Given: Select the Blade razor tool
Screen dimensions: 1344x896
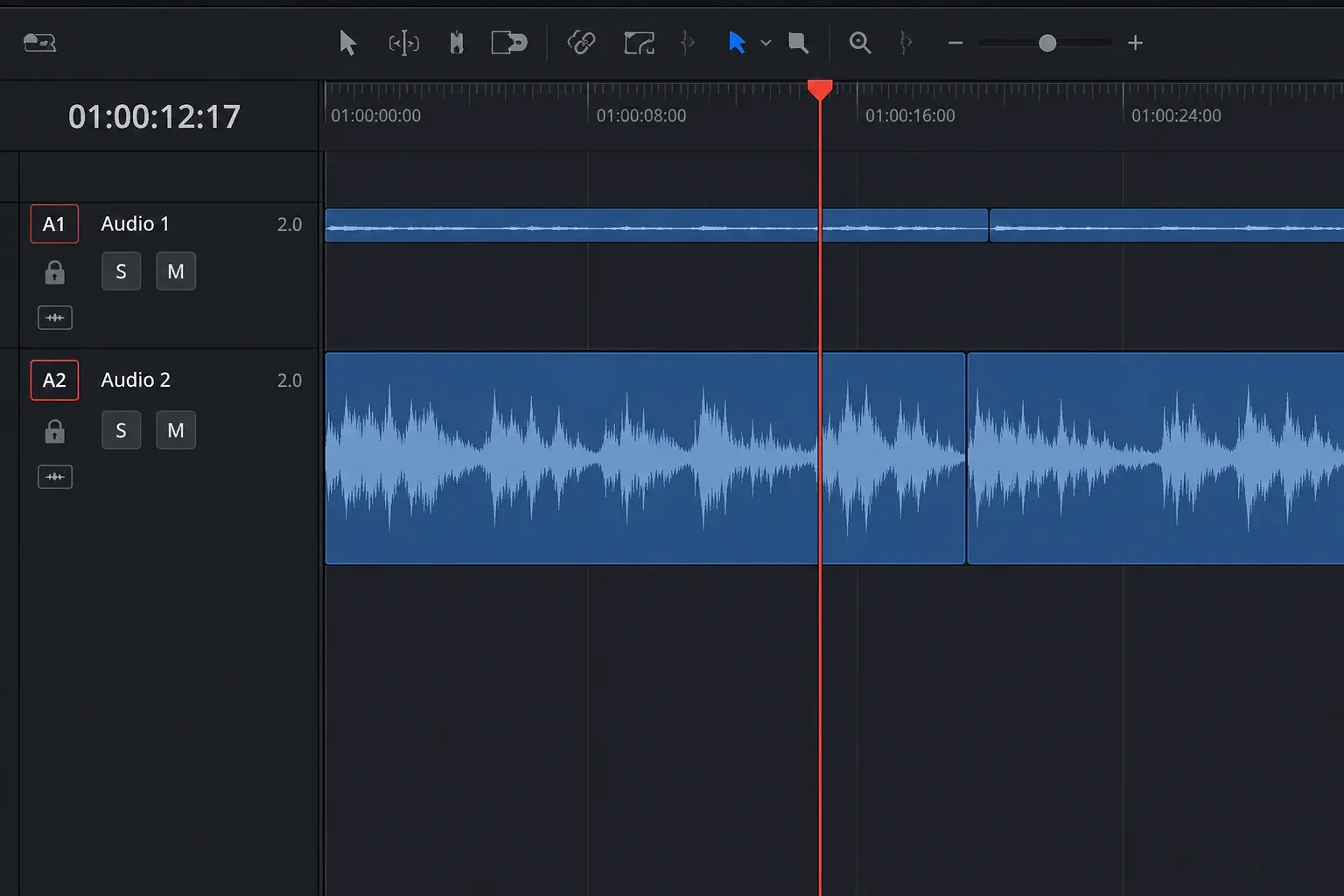Looking at the screenshot, I should click(456, 43).
